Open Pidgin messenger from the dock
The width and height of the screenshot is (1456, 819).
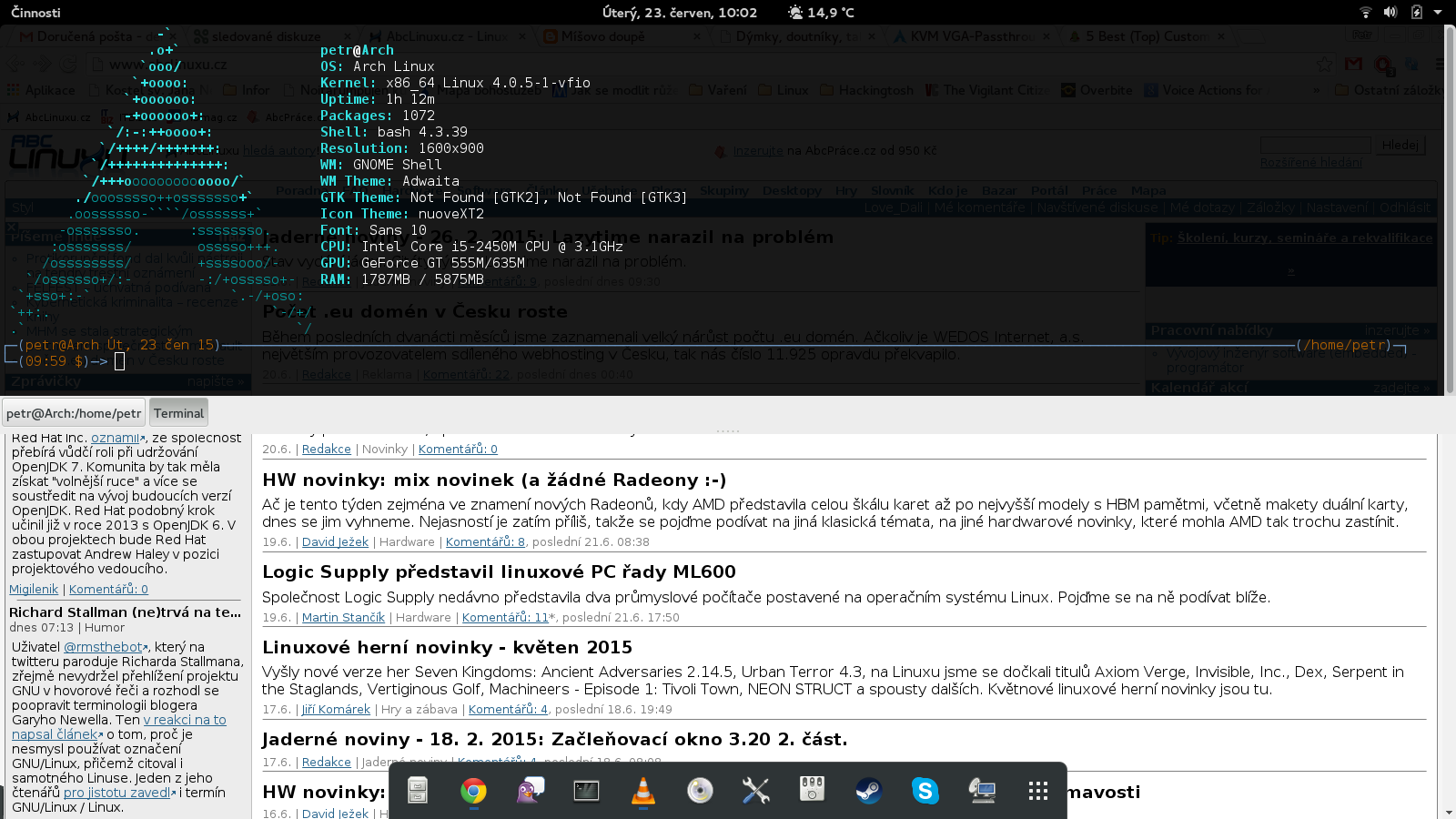(530, 790)
